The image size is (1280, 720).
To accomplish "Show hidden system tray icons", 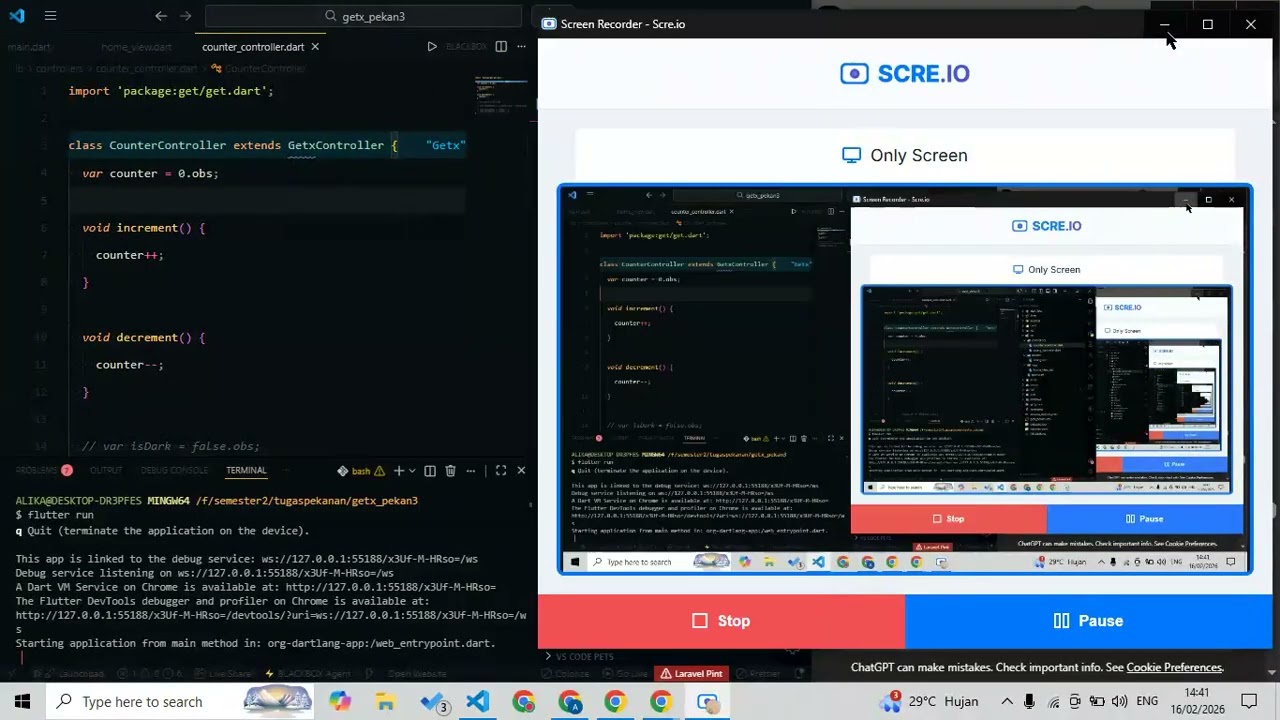I will [x=1007, y=702].
